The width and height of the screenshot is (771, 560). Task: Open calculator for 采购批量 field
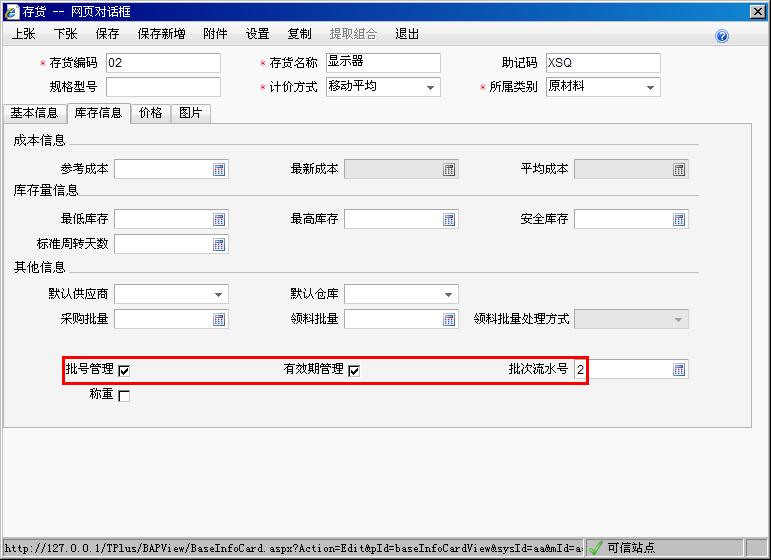pyautogui.click(x=219, y=320)
